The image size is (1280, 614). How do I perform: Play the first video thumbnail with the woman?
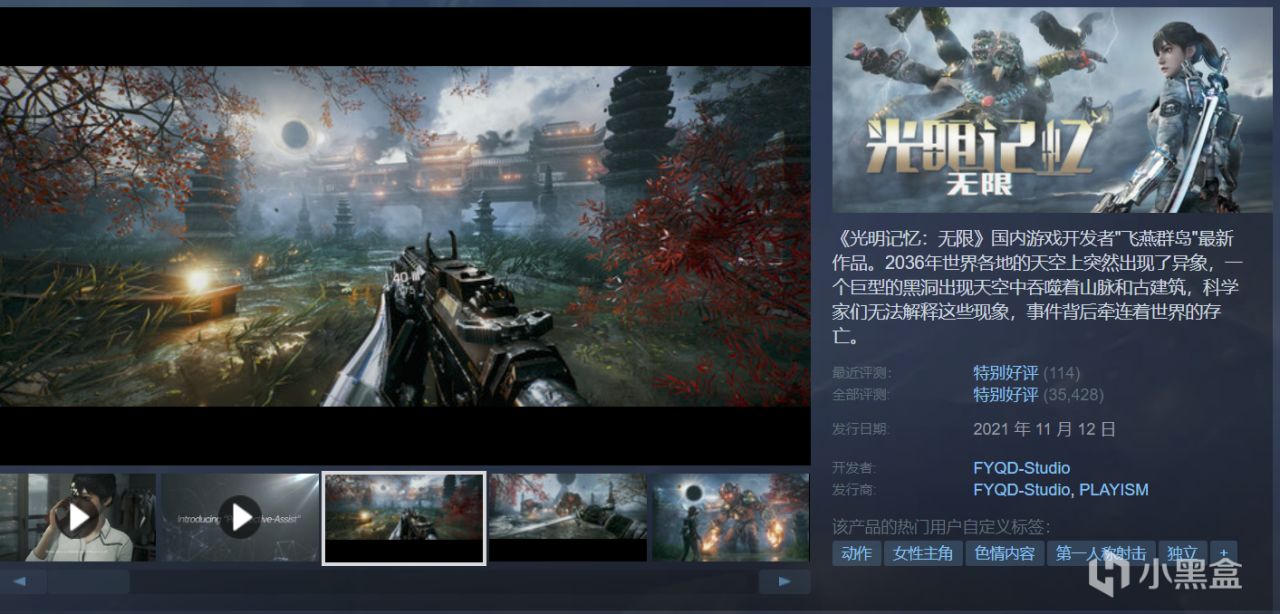[77, 517]
